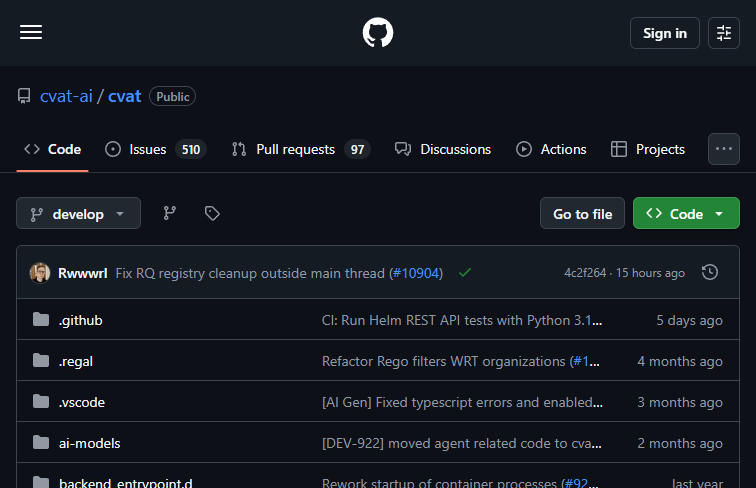Open the Projects tab
Image resolution: width=756 pixels, height=488 pixels.
pyautogui.click(x=648, y=149)
